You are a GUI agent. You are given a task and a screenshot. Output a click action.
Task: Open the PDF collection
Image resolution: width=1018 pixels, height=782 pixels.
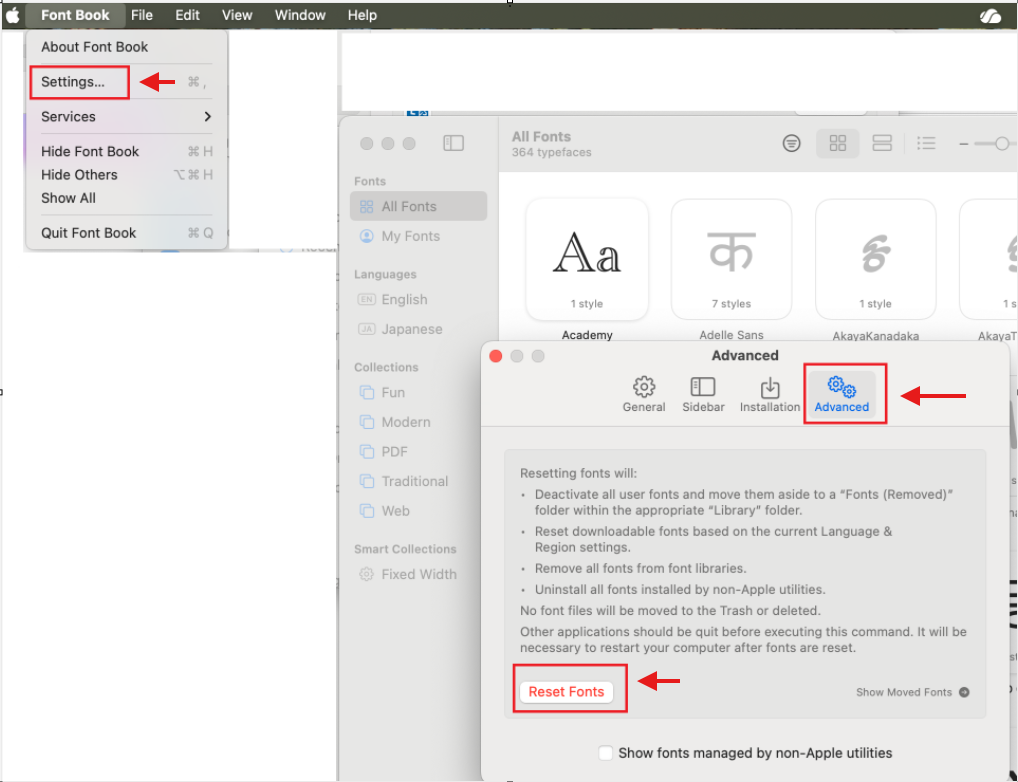[x=418, y=451]
